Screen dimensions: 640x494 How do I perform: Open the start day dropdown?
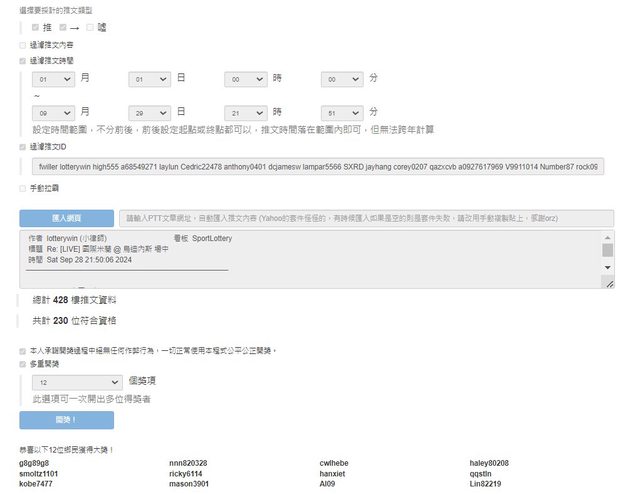pyautogui.click(x=149, y=78)
